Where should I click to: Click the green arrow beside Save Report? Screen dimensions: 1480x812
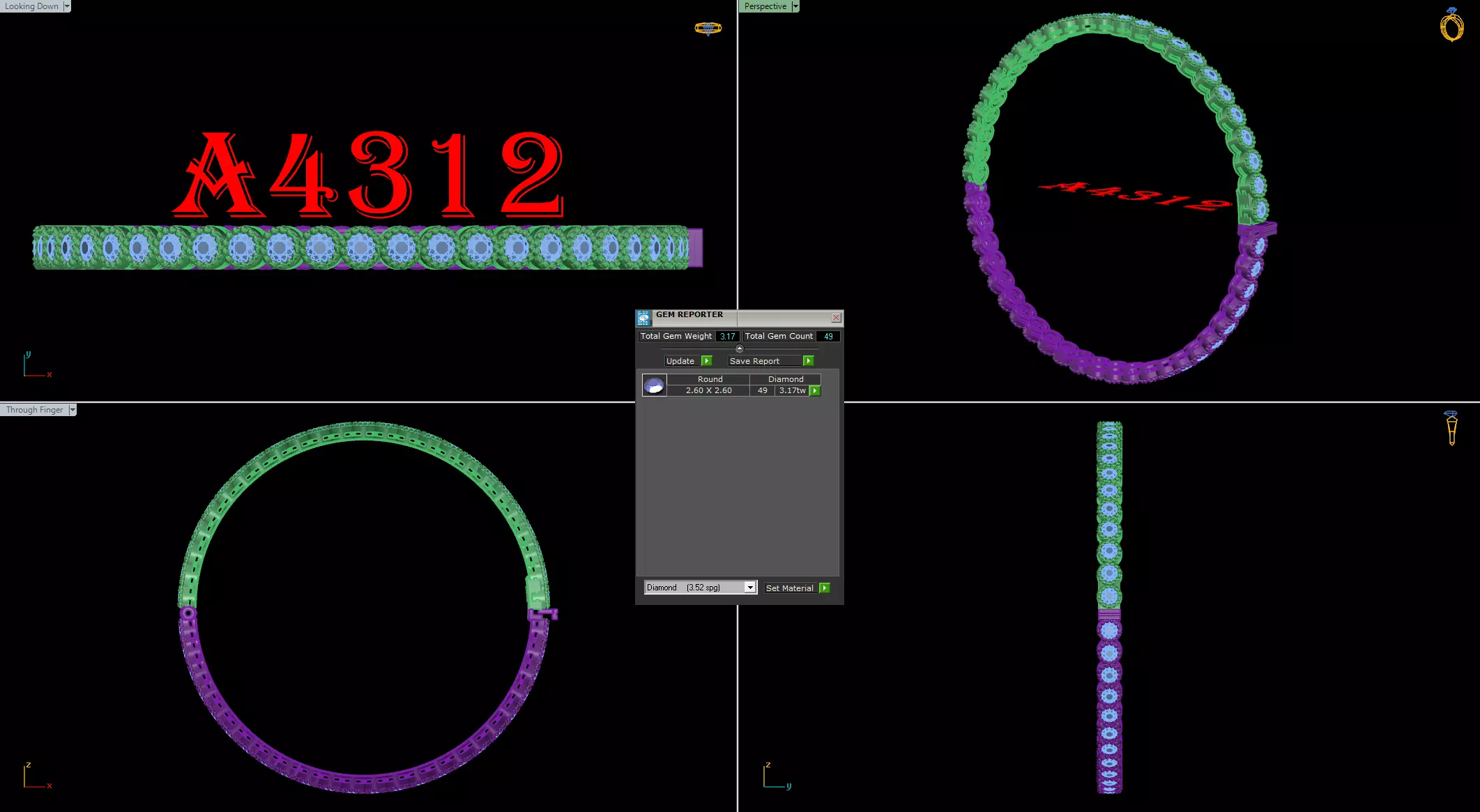(x=808, y=361)
